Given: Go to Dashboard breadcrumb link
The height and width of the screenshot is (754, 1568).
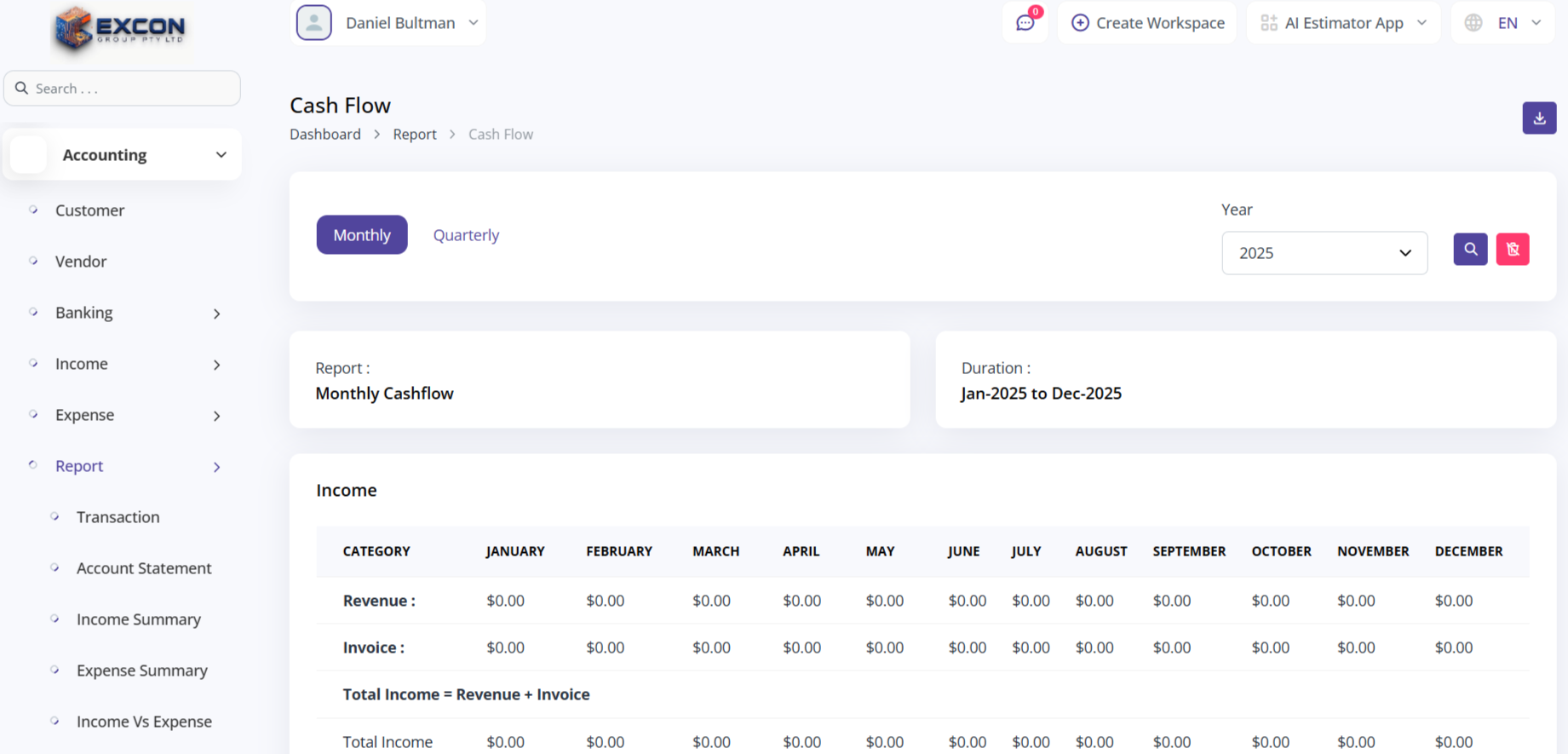Looking at the screenshot, I should click(x=325, y=135).
